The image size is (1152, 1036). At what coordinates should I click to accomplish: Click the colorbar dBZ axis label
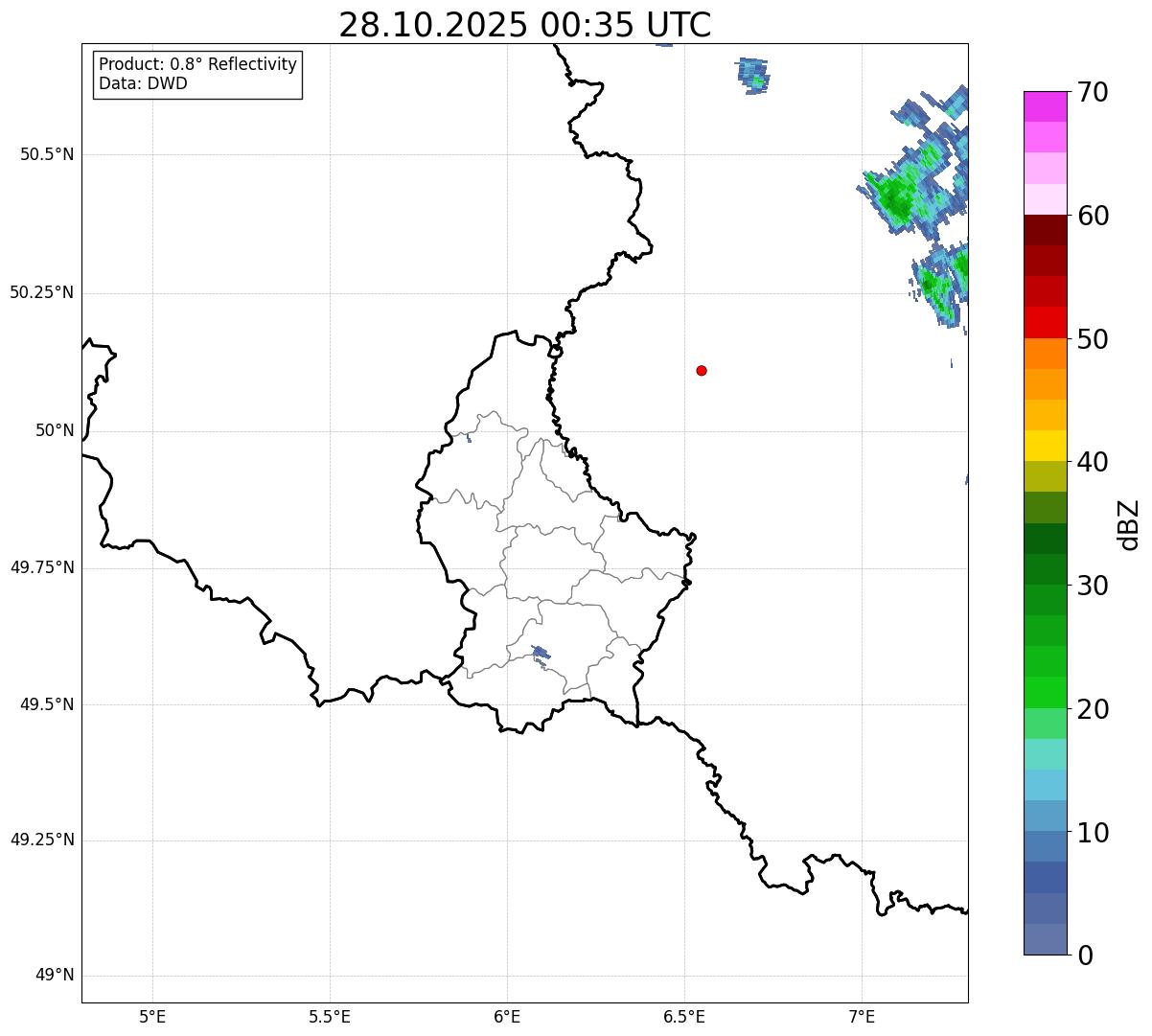[x=1128, y=523]
